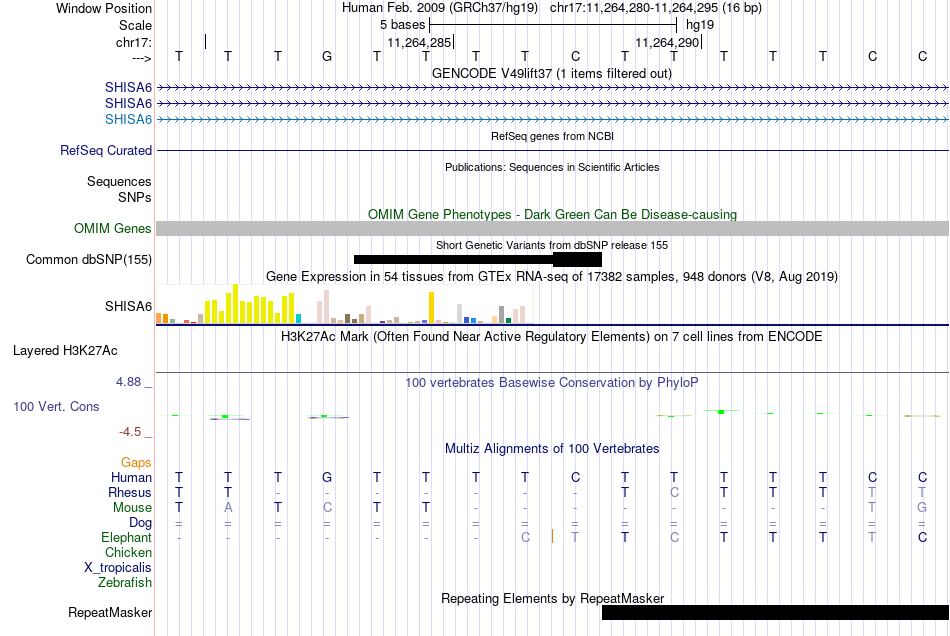Click the GTEx Gene Expression track title
The height and width of the screenshot is (636, 950).
click(x=552, y=276)
